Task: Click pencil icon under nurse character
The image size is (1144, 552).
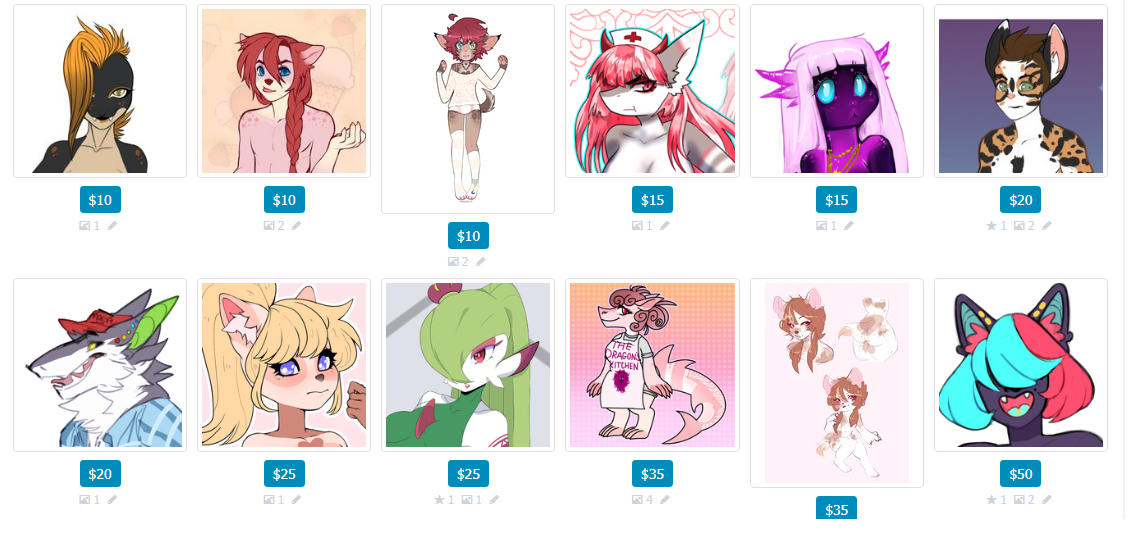Action: (665, 226)
